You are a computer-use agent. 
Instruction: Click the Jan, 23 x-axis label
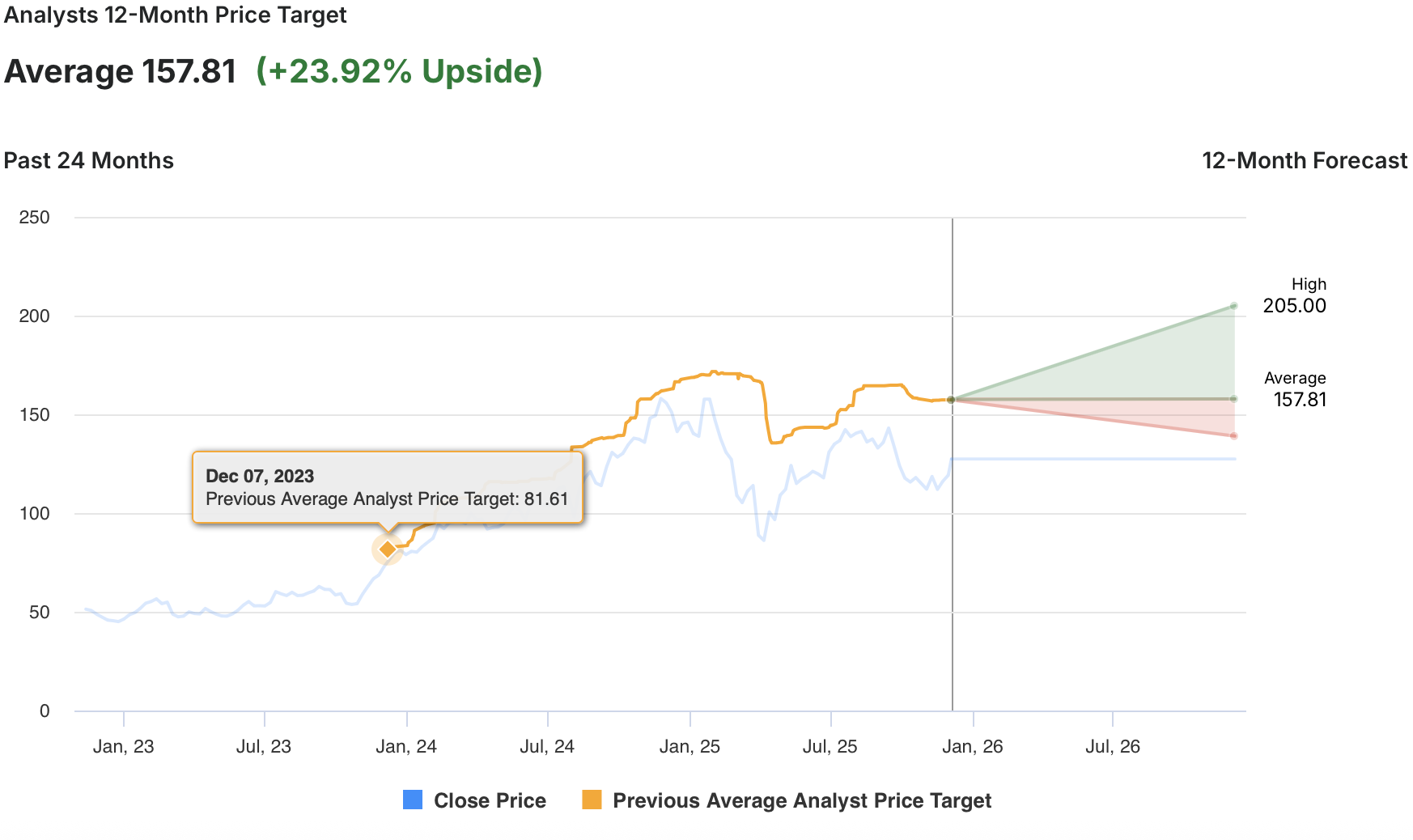(123, 746)
